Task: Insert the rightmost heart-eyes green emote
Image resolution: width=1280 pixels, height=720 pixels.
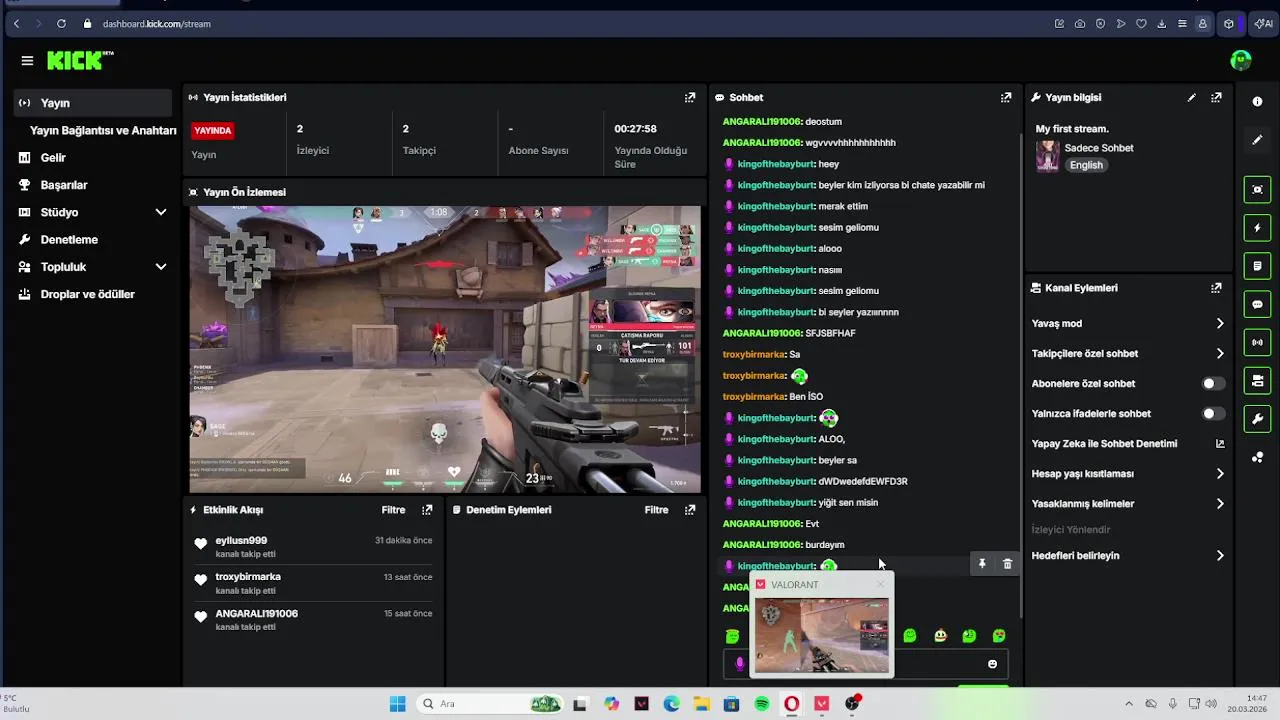Action: [x=999, y=636]
